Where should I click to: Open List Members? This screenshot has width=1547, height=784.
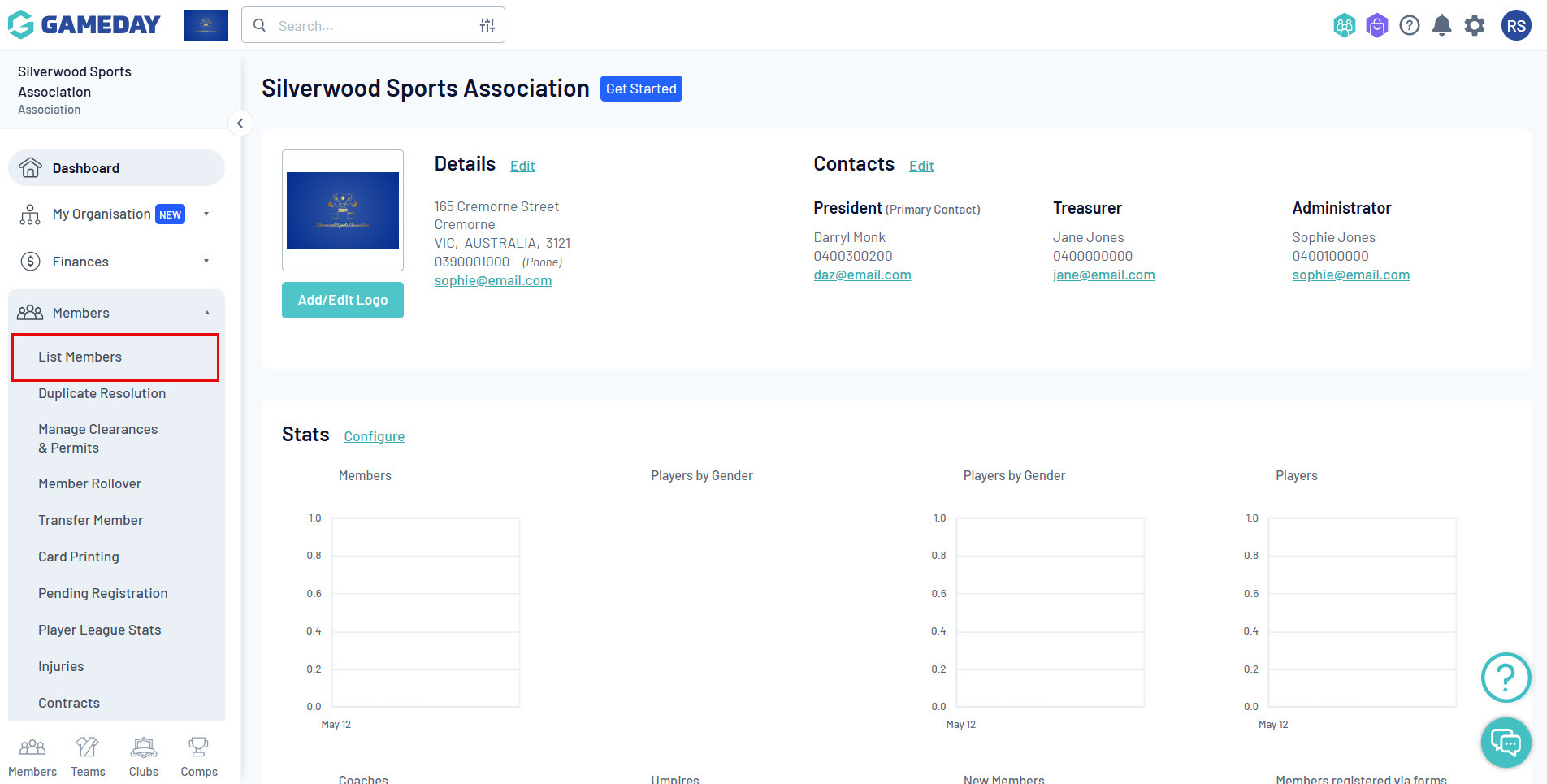pyautogui.click(x=115, y=357)
